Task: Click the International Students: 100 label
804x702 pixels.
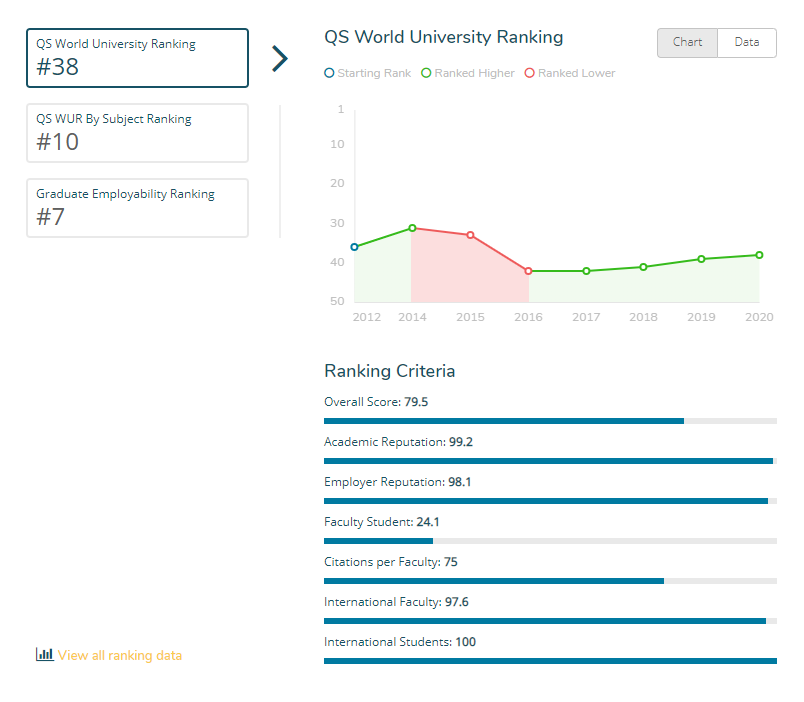Action: coord(400,642)
